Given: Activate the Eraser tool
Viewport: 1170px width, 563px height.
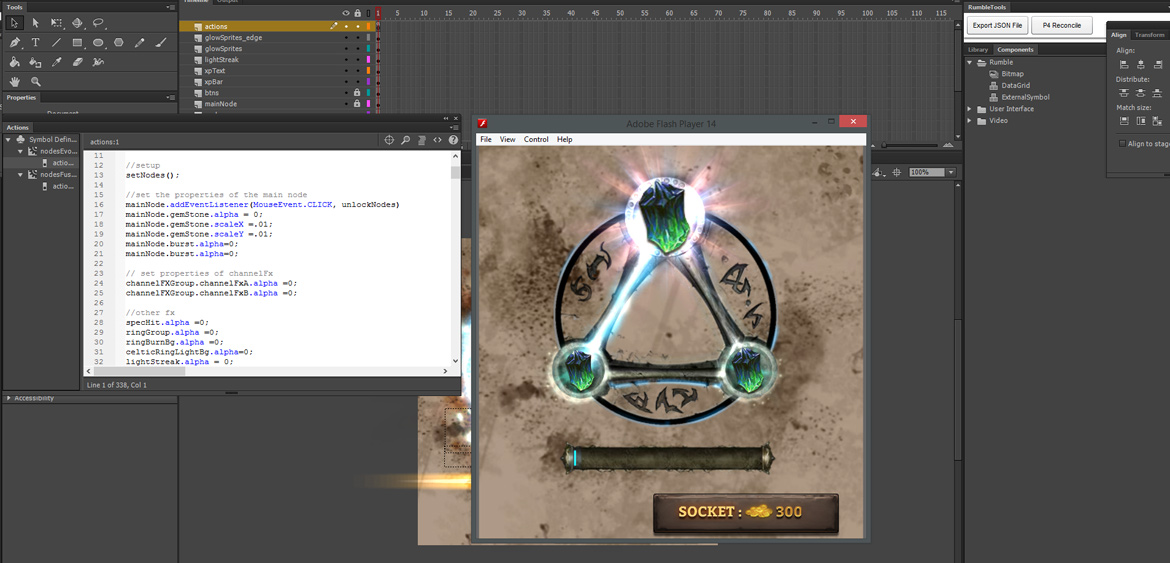Looking at the screenshot, I should pyautogui.click(x=77, y=62).
